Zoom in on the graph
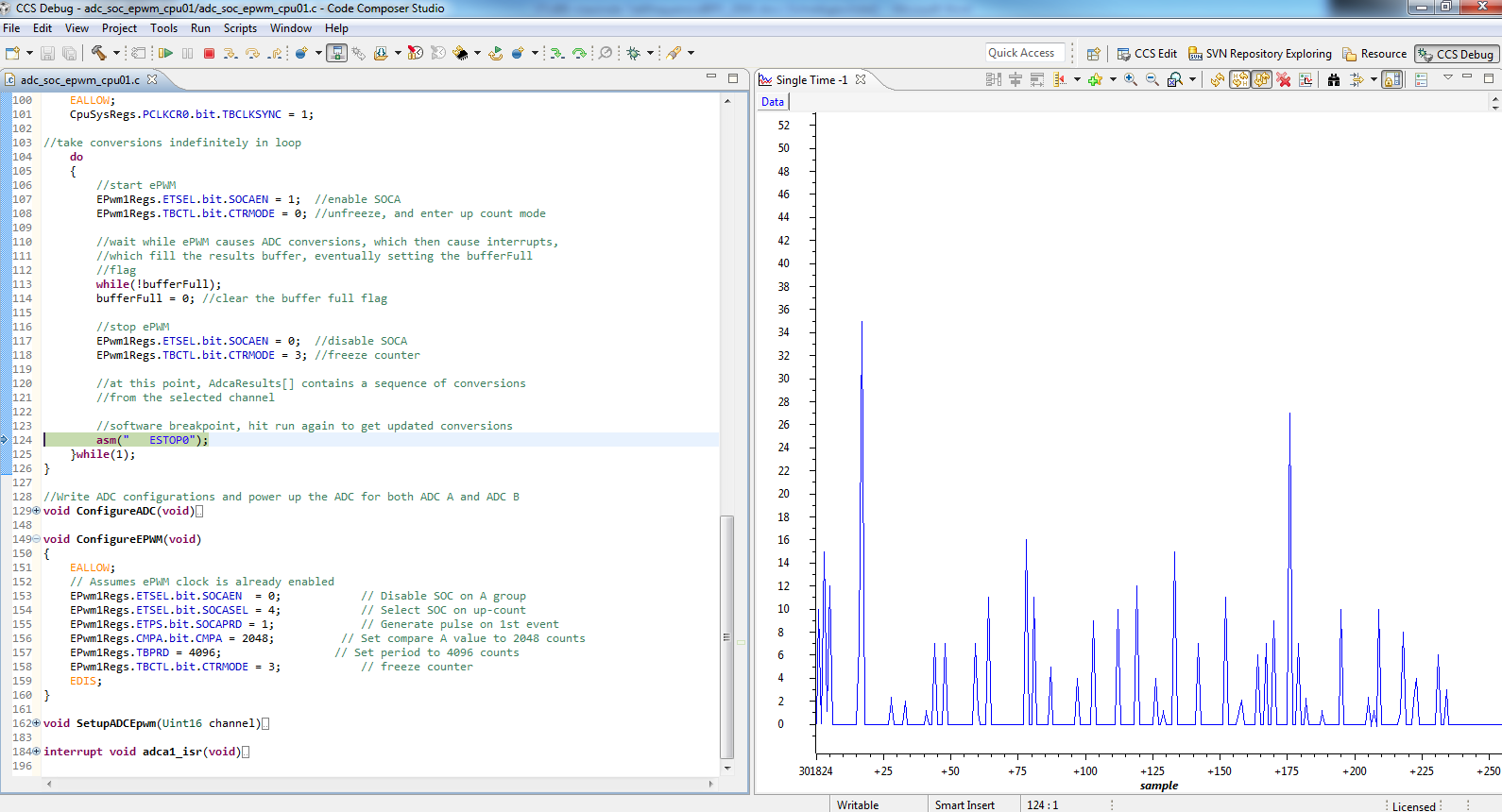Image resolution: width=1502 pixels, height=812 pixels. click(1131, 80)
